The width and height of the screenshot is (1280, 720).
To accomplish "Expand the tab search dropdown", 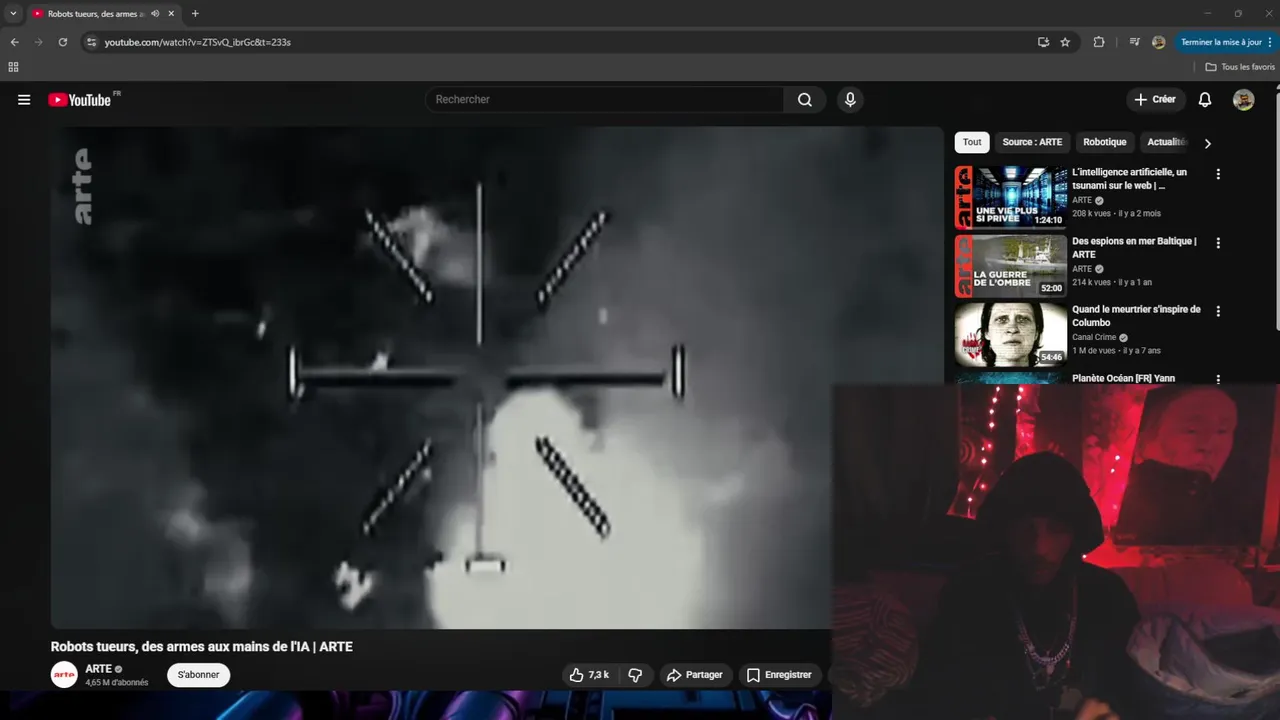I will pos(13,14).
